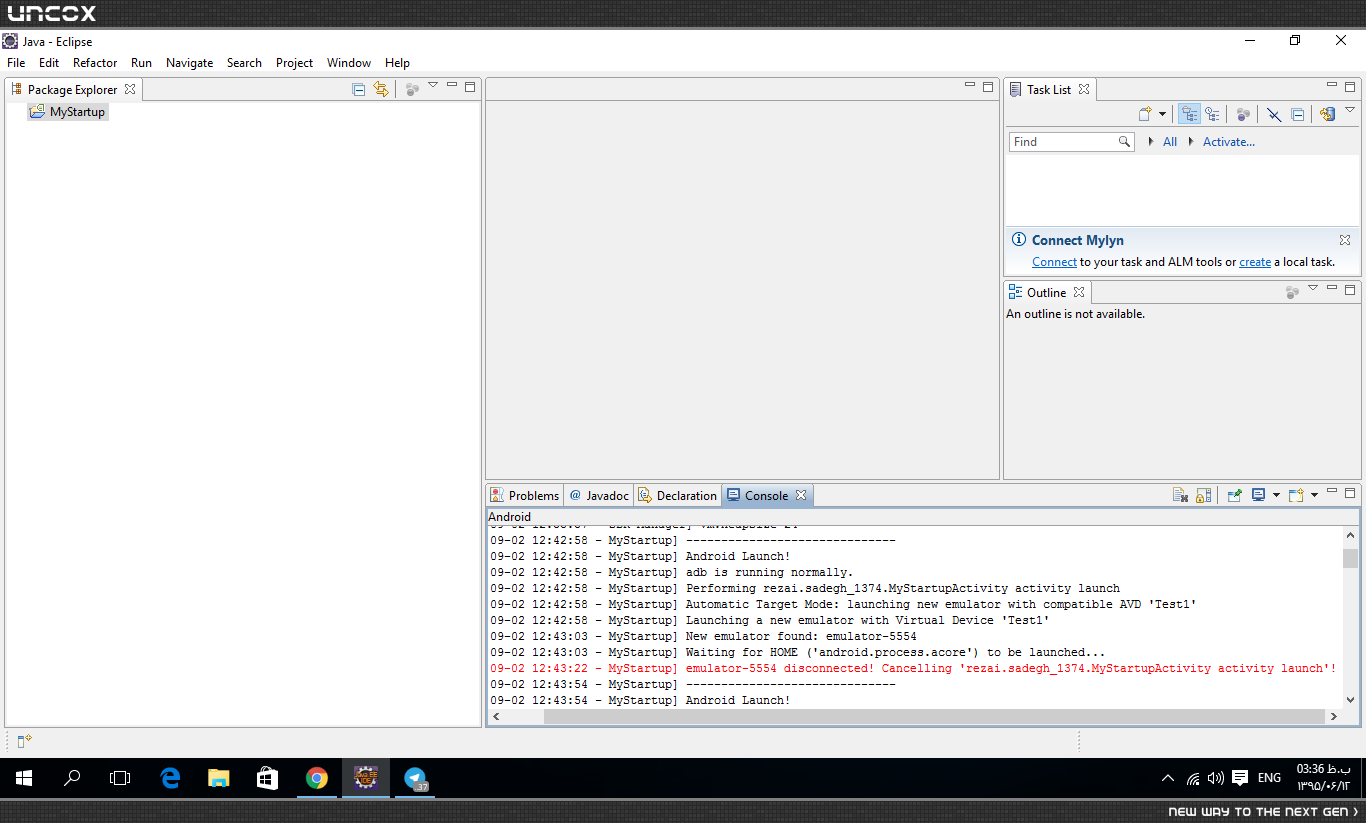
Task: Open the File menu
Action: [x=16, y=62]
